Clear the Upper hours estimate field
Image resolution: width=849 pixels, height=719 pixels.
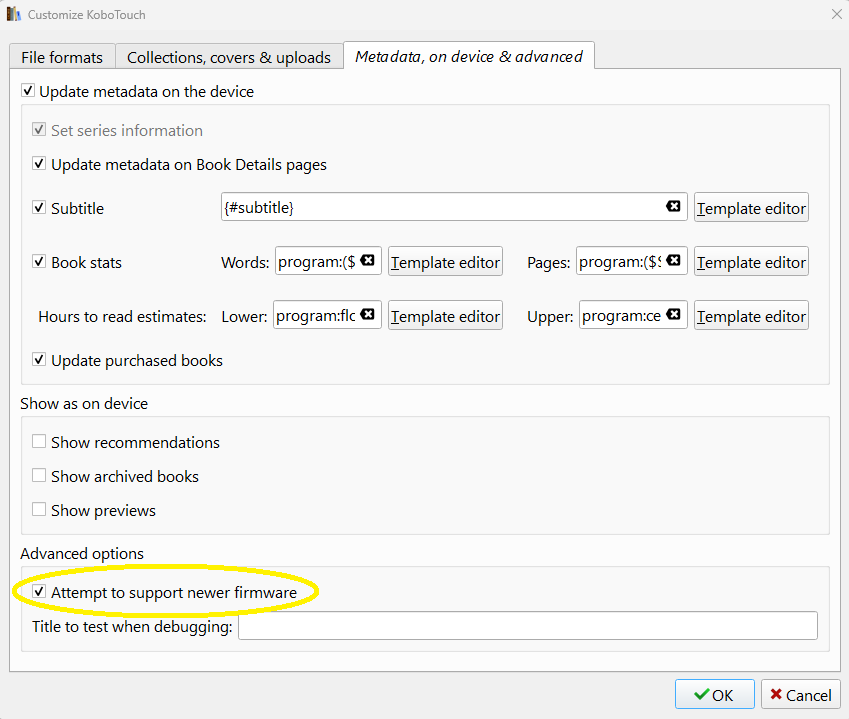[673, 315]
